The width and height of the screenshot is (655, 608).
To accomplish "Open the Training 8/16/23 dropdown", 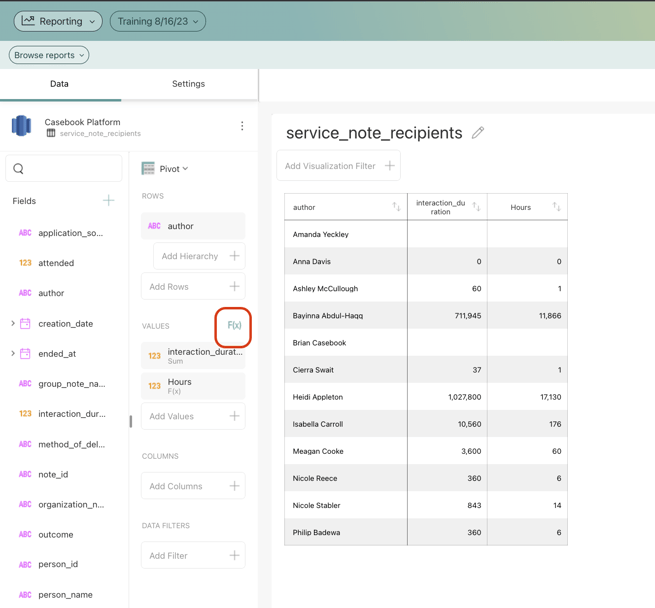I will (x=158, y=21).
